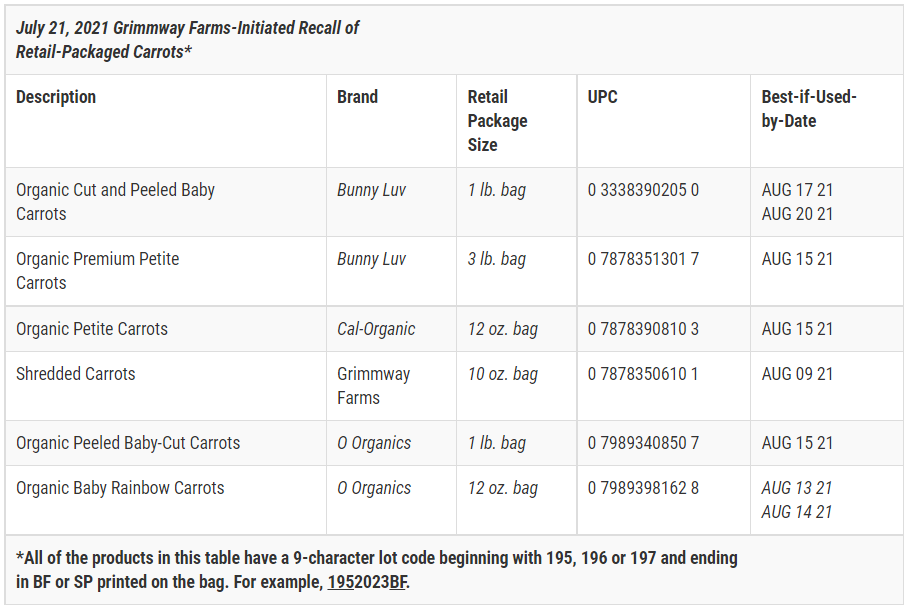907x607 pixels.
Task: Select the Organic Cut and Peeled Baby Carrots cell
Action: (115, 202)
